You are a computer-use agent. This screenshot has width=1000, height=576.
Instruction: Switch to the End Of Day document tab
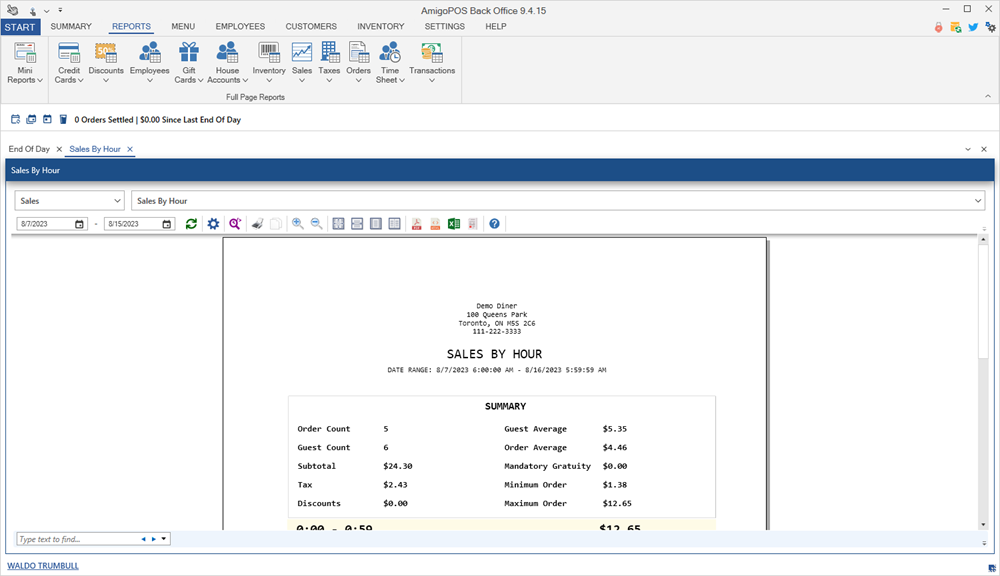coord(29,149)
